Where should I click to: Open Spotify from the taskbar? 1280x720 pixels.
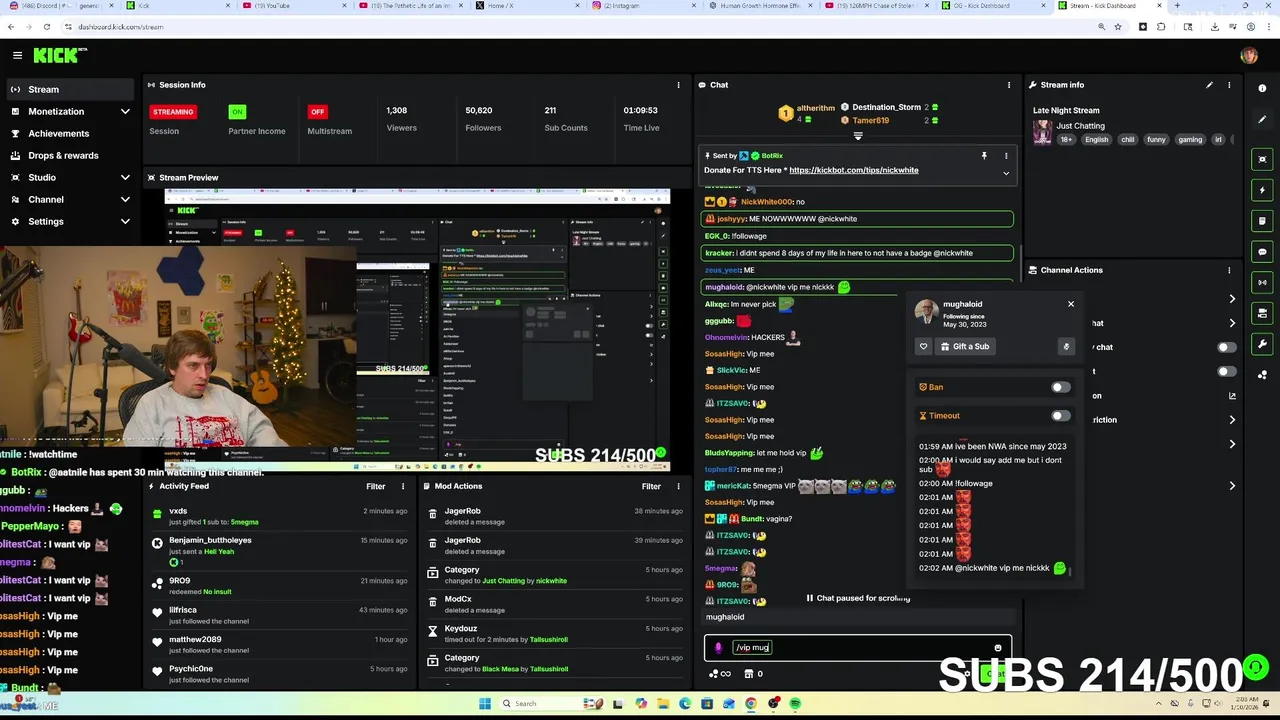pyautogui.click(x=795, y=704)
